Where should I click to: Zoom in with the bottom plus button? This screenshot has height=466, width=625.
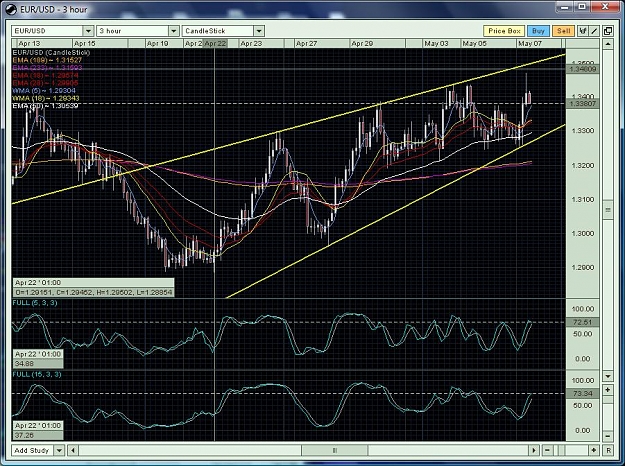click(x=594, y=450)
